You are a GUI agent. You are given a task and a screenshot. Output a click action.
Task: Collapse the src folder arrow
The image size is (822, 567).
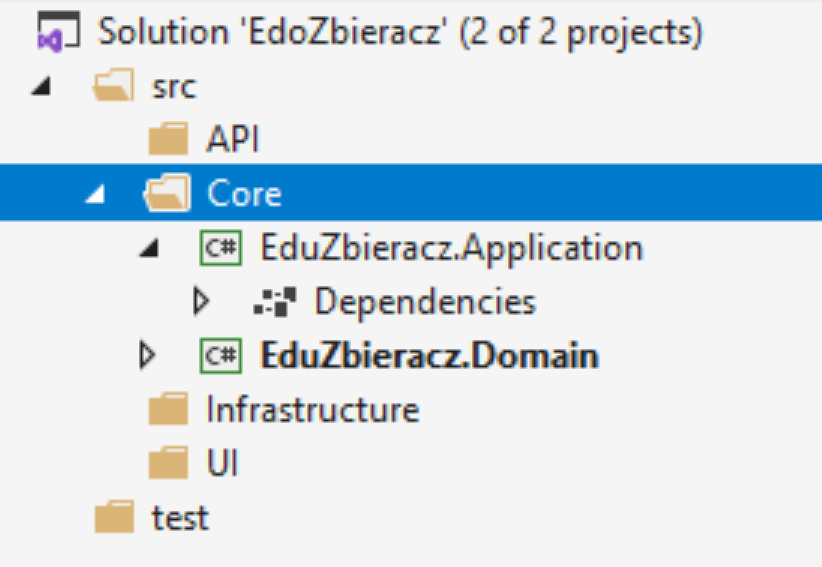[x=41, y=86]
